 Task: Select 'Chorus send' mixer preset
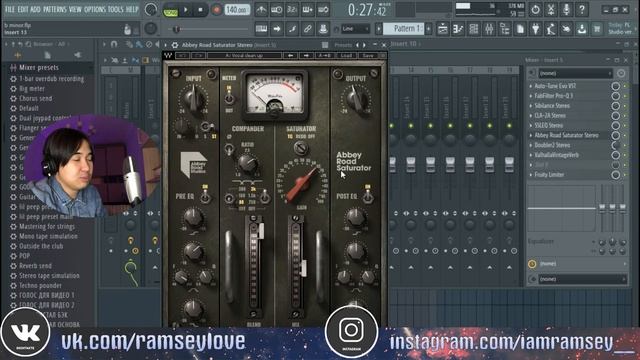(x=36, y=98)
